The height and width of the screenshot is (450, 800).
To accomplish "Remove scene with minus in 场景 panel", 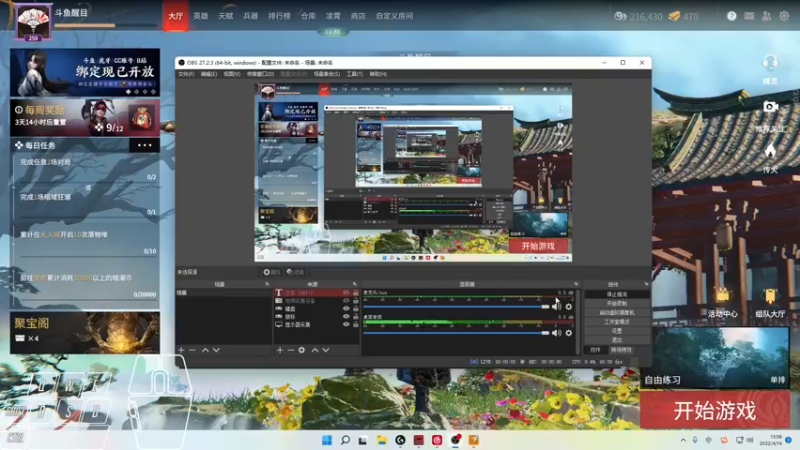I will point(192,350).
